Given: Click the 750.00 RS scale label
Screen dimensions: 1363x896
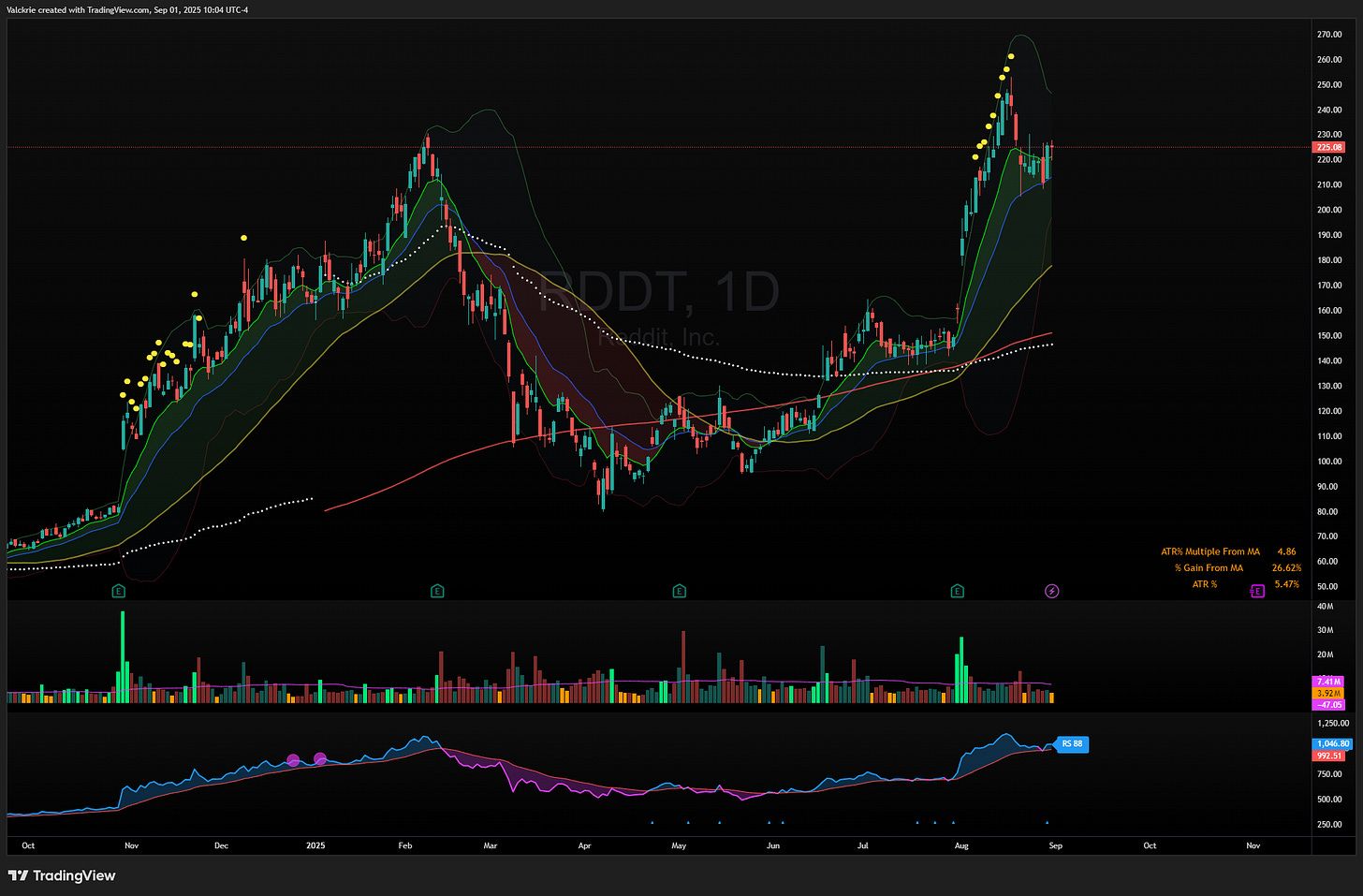Looking at the screenshot, I should (x=1329, y=773).
